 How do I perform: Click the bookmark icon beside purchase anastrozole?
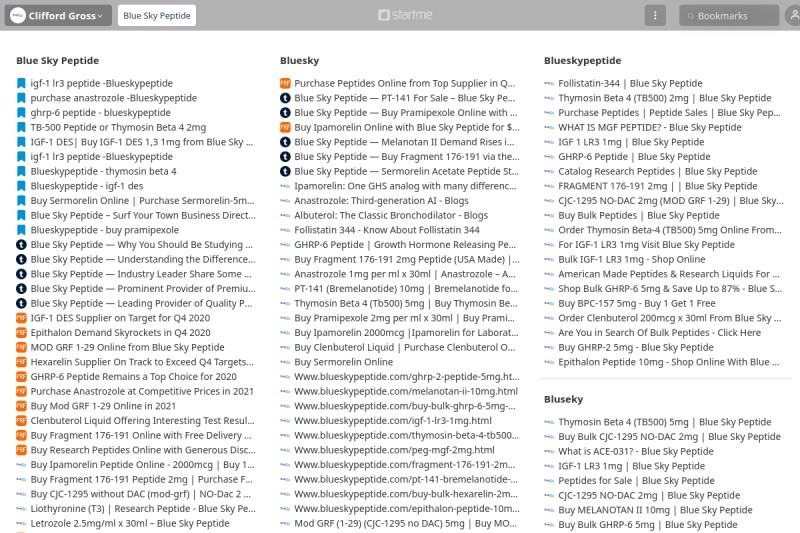[21, 98]
